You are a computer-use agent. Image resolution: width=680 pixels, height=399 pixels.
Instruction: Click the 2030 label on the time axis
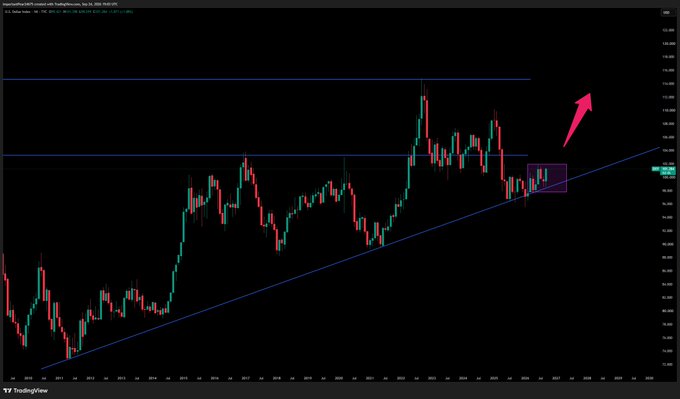[649, 378]
